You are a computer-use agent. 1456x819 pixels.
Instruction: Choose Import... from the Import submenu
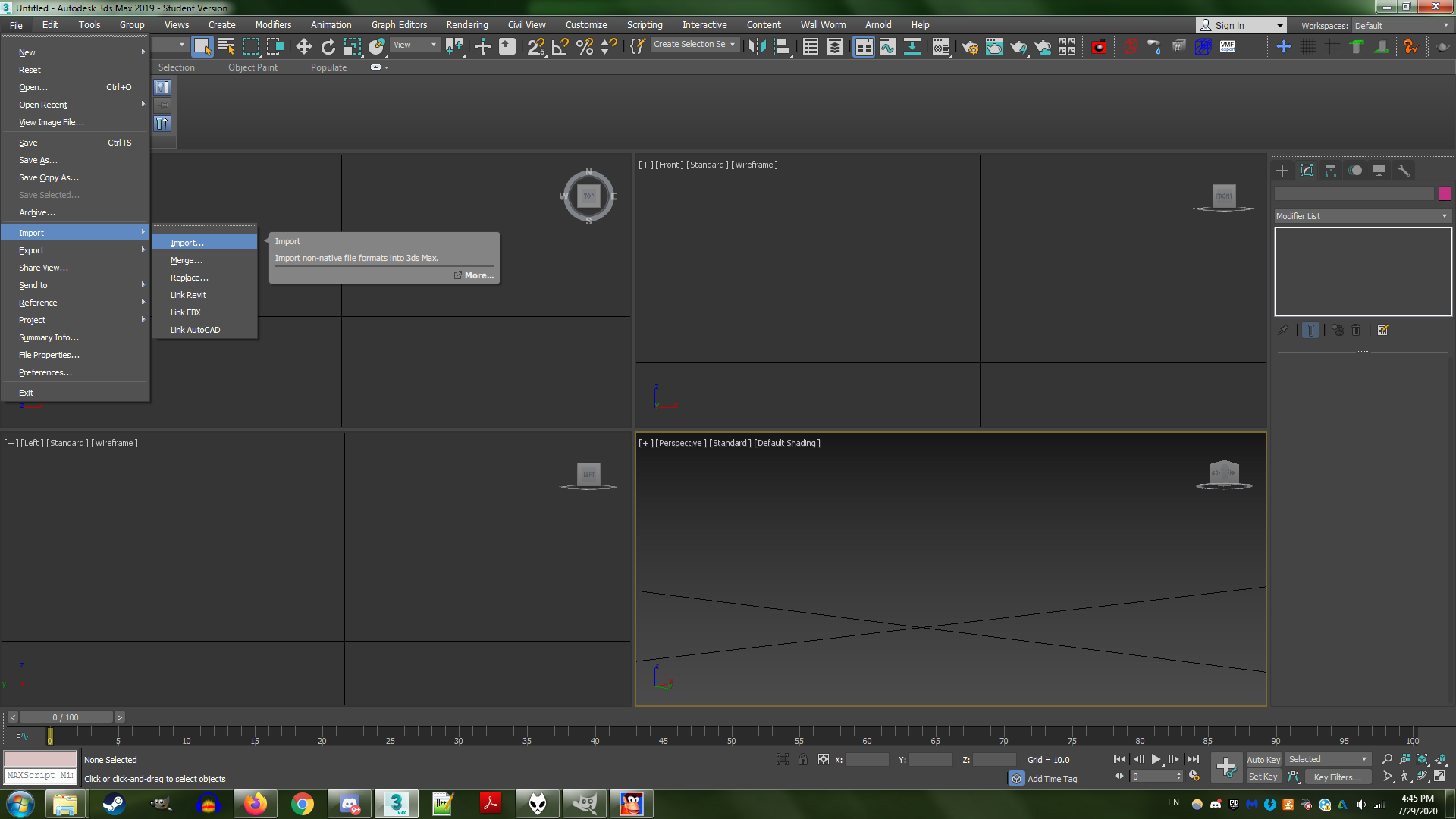click(x=205, y=243)
